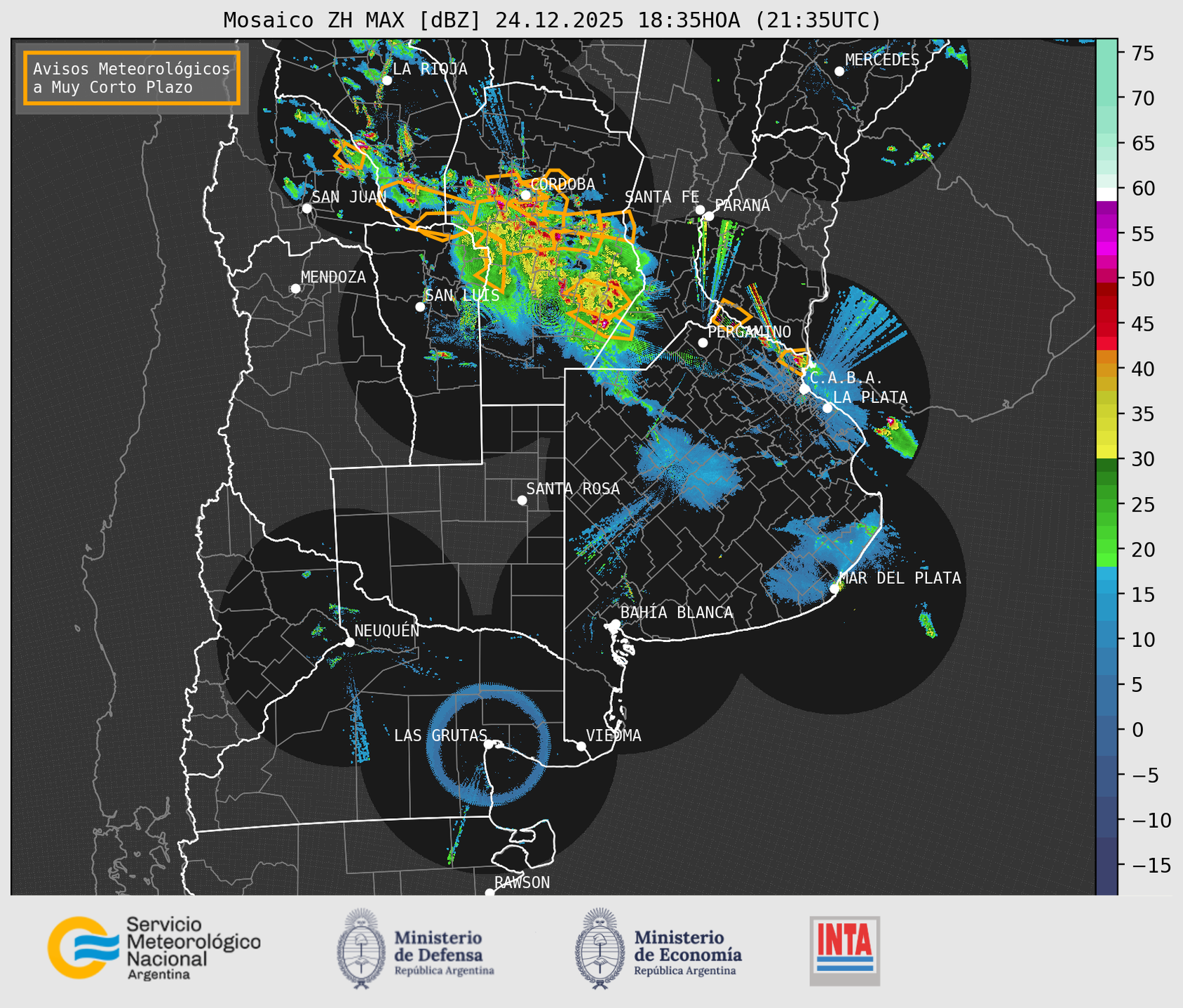Click the 0 dBZ tick label

(1137, 730)
